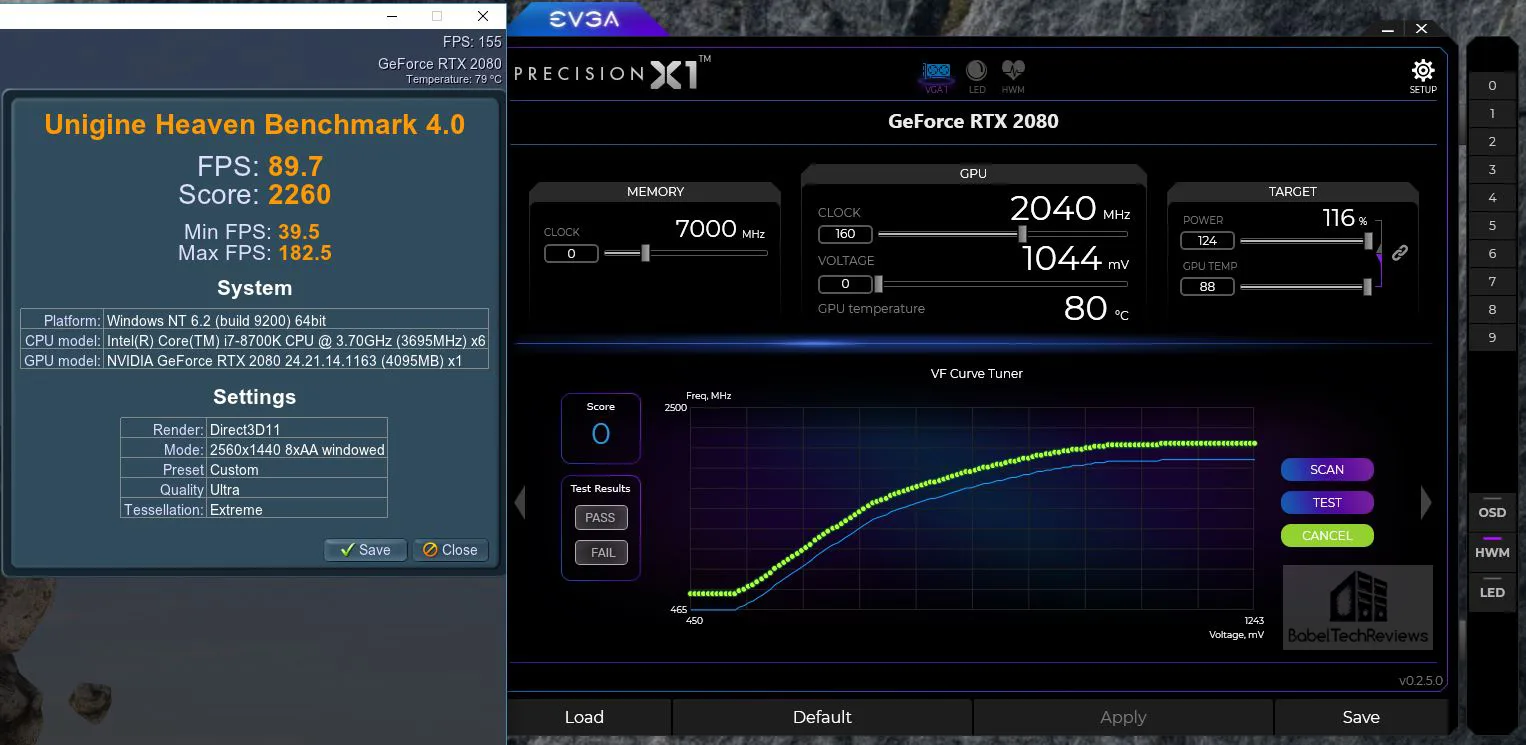Click Load at the bottom bar

(x=584, y=717)
